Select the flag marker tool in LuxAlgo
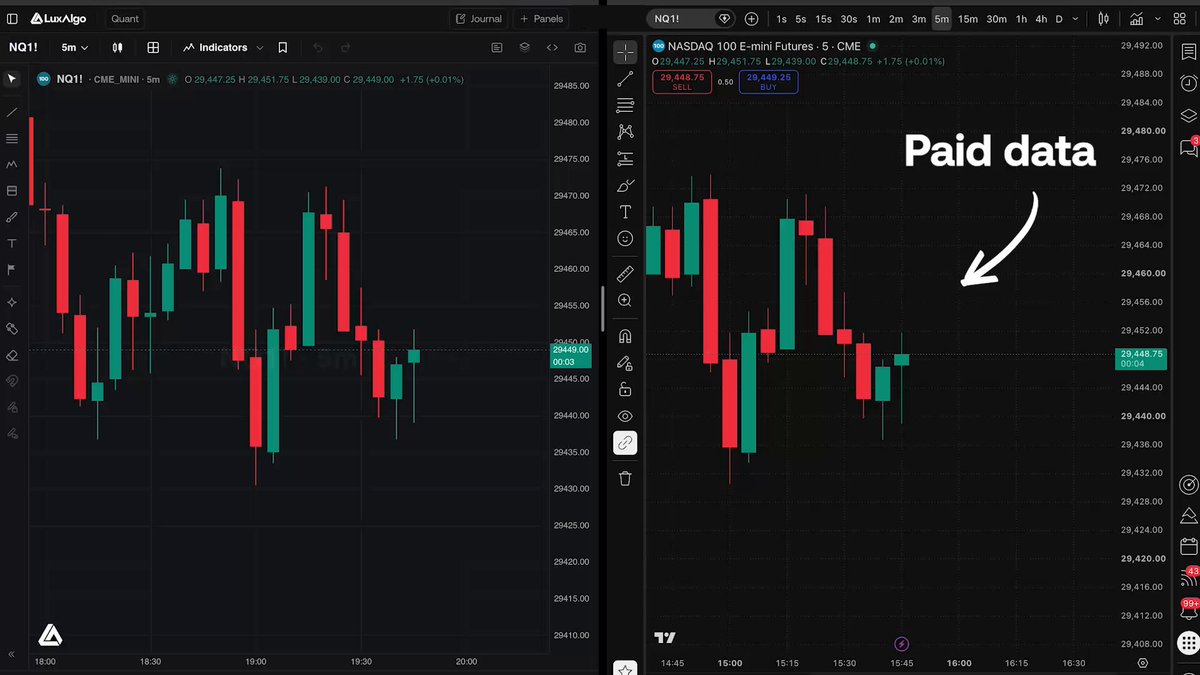The image size is (1200, 675). point(12,269)
